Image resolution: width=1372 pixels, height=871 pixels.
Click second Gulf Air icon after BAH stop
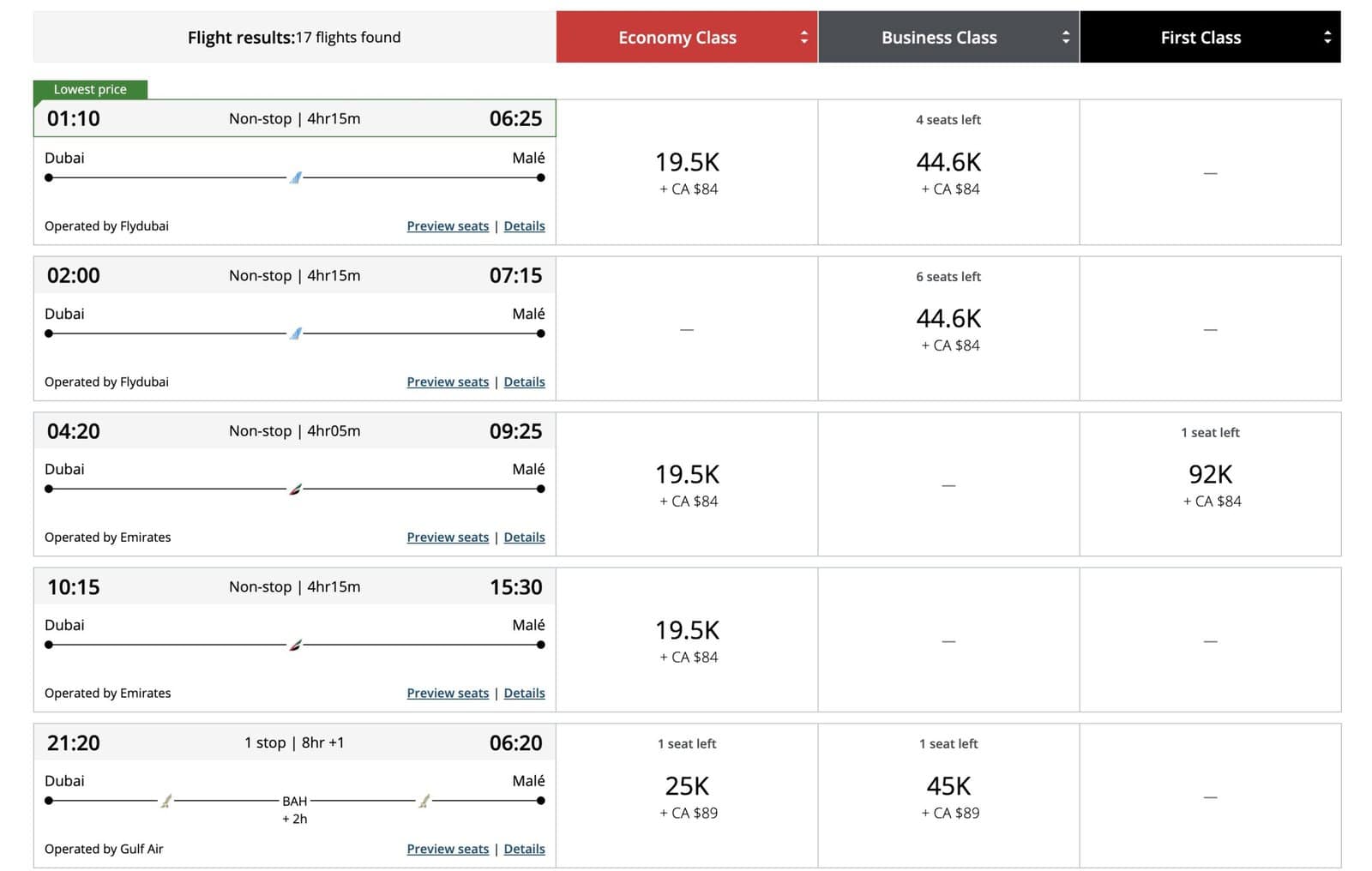[x=424, y=801]
